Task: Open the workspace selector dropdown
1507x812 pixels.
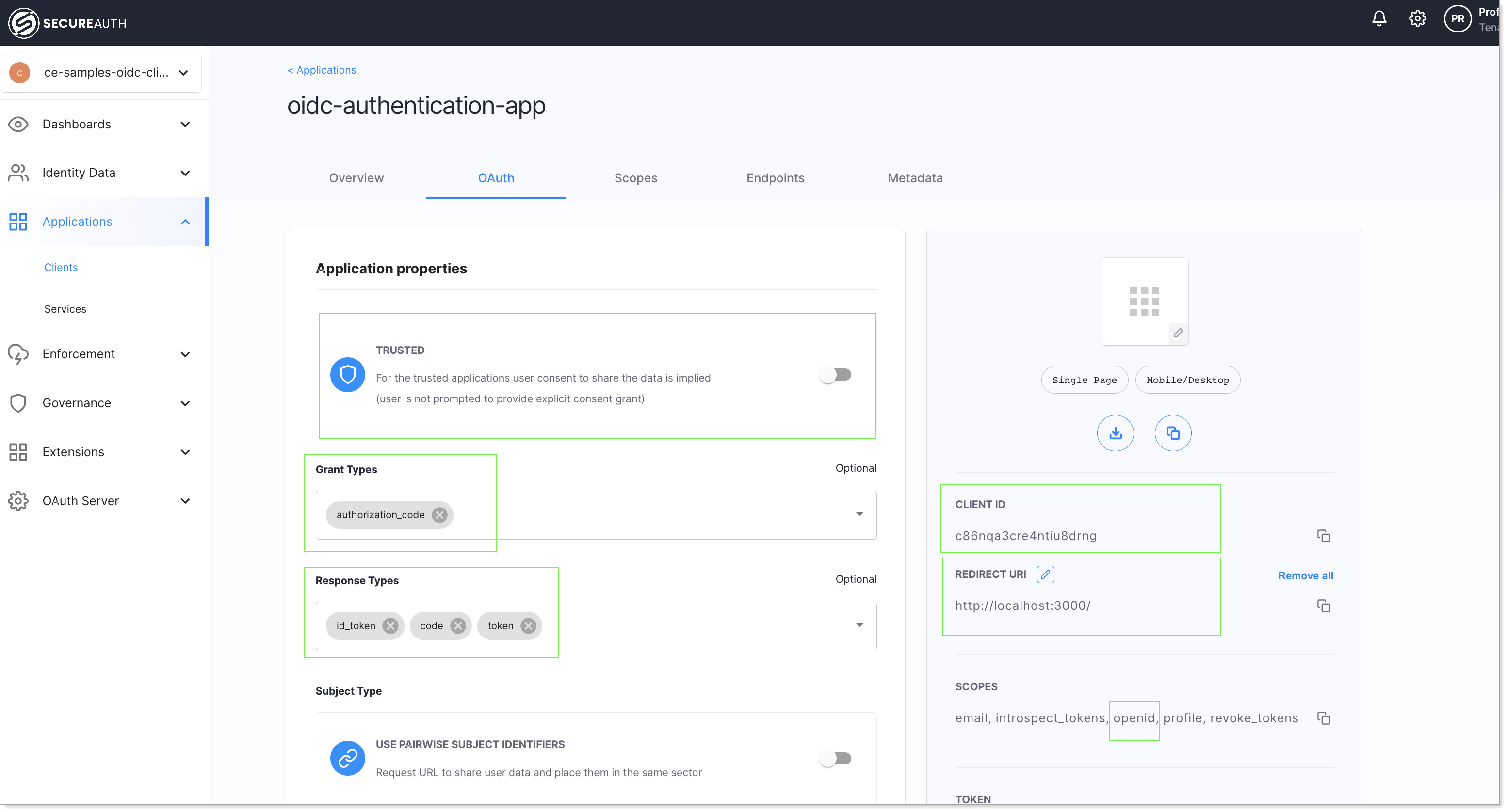Action: [x=101, y=73]
